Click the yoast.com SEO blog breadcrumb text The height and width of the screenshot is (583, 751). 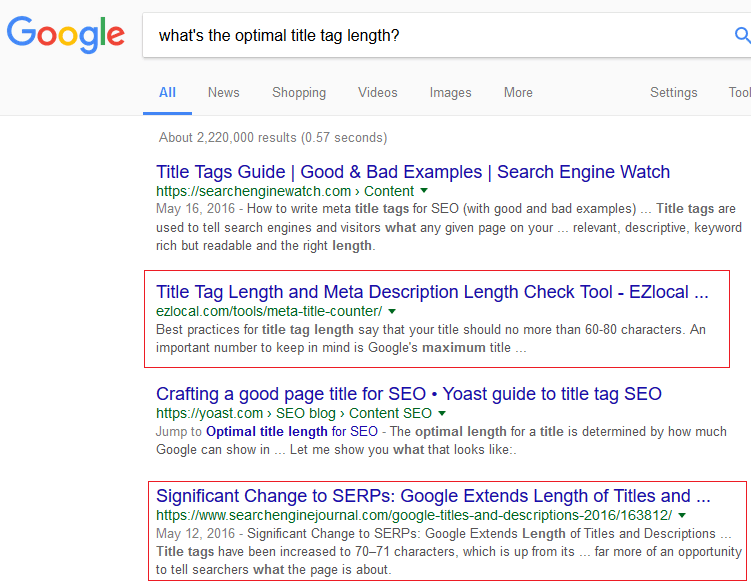pos(294,413)
